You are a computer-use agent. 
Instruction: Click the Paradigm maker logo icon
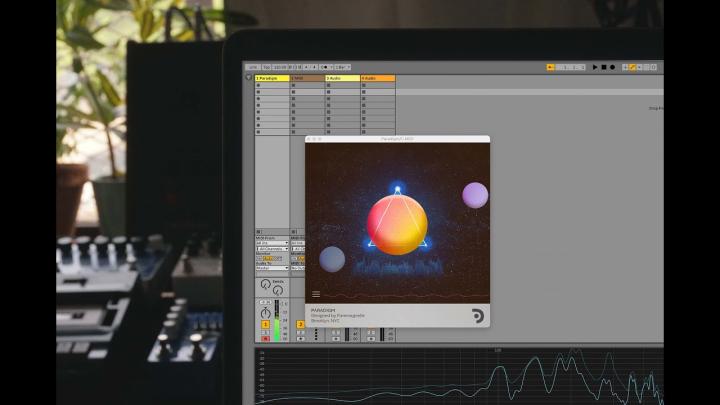(x=478, y=316)
